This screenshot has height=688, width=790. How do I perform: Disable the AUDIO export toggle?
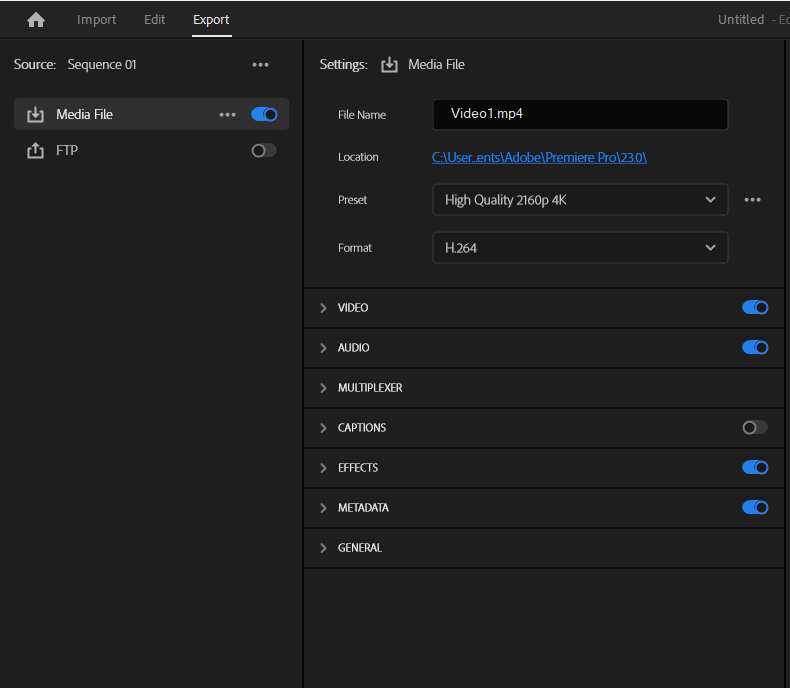pos(755,348)
